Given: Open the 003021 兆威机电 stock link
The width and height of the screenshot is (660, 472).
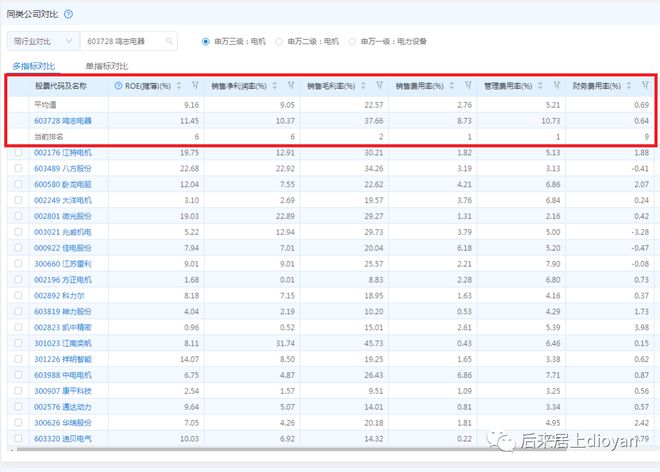Looking at the screenshot, I should point(63,232).
